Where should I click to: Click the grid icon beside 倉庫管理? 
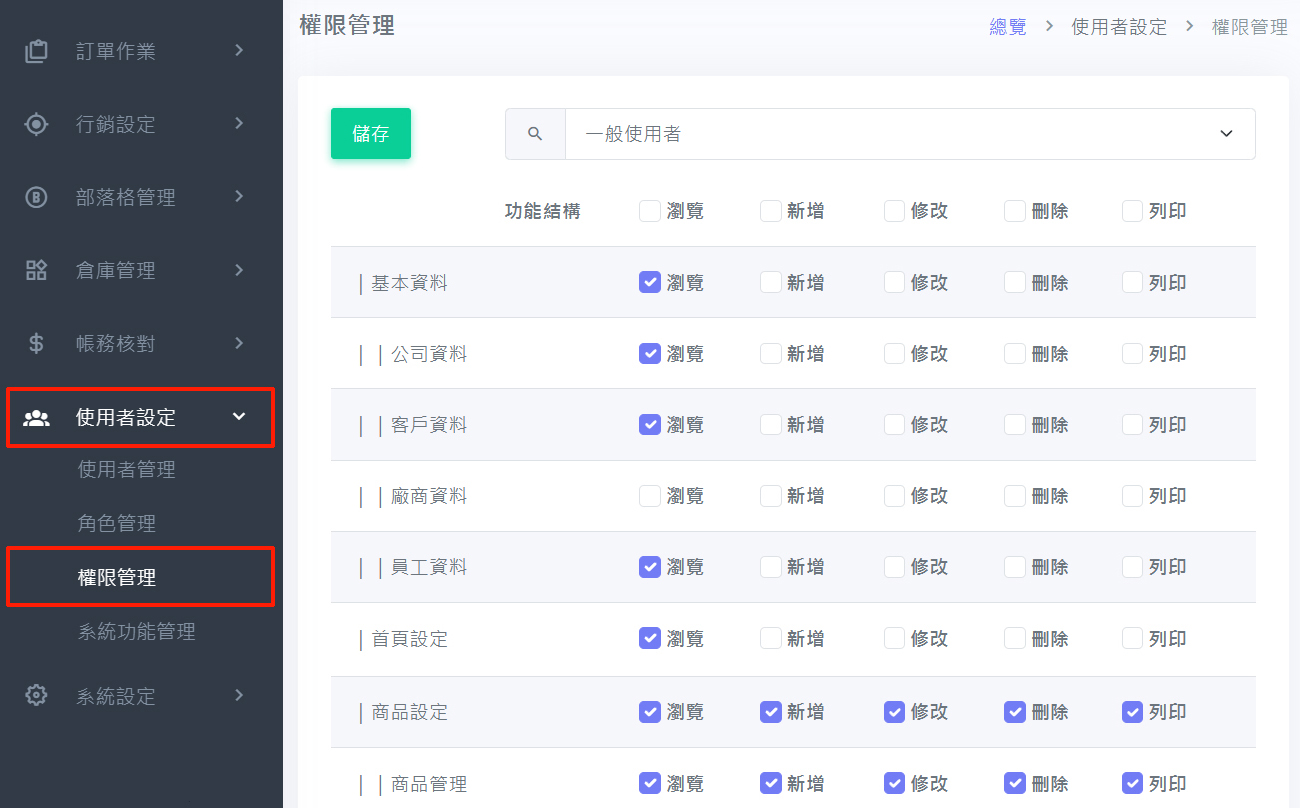tap(36, 270)
